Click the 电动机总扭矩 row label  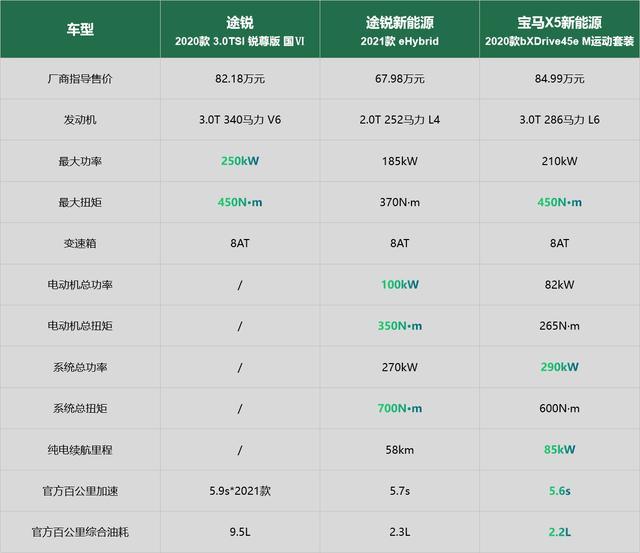80,326
